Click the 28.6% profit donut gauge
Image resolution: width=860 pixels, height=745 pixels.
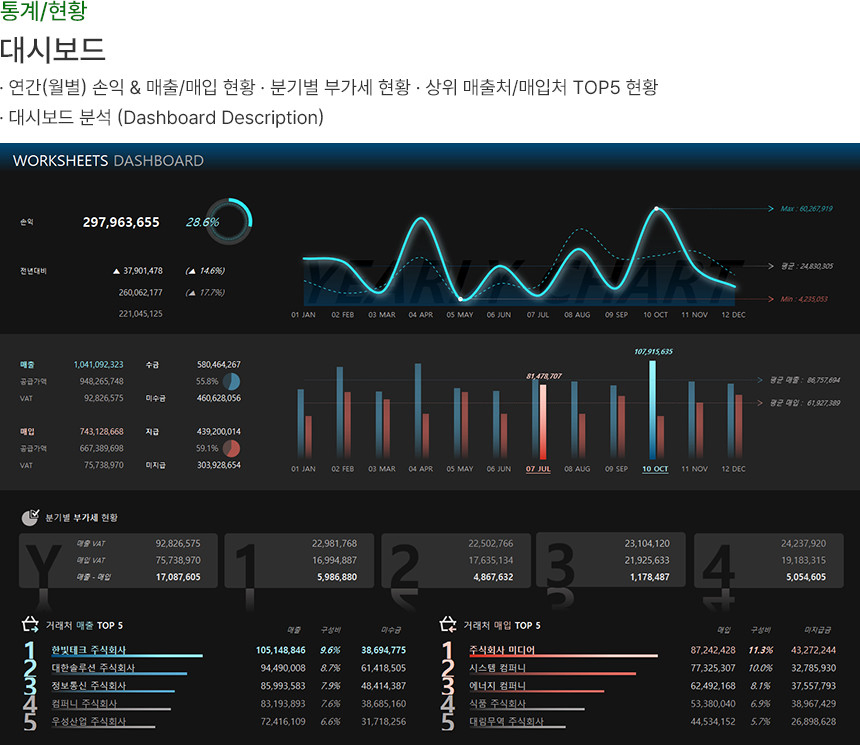229,221
